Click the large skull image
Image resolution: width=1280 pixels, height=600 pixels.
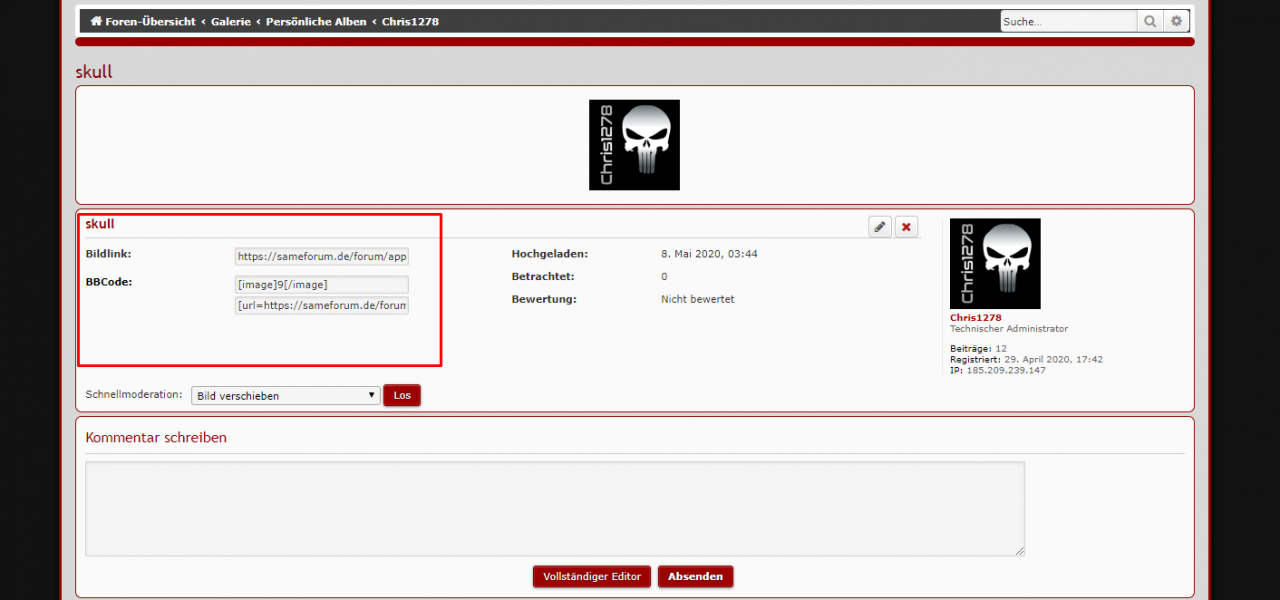634,145
